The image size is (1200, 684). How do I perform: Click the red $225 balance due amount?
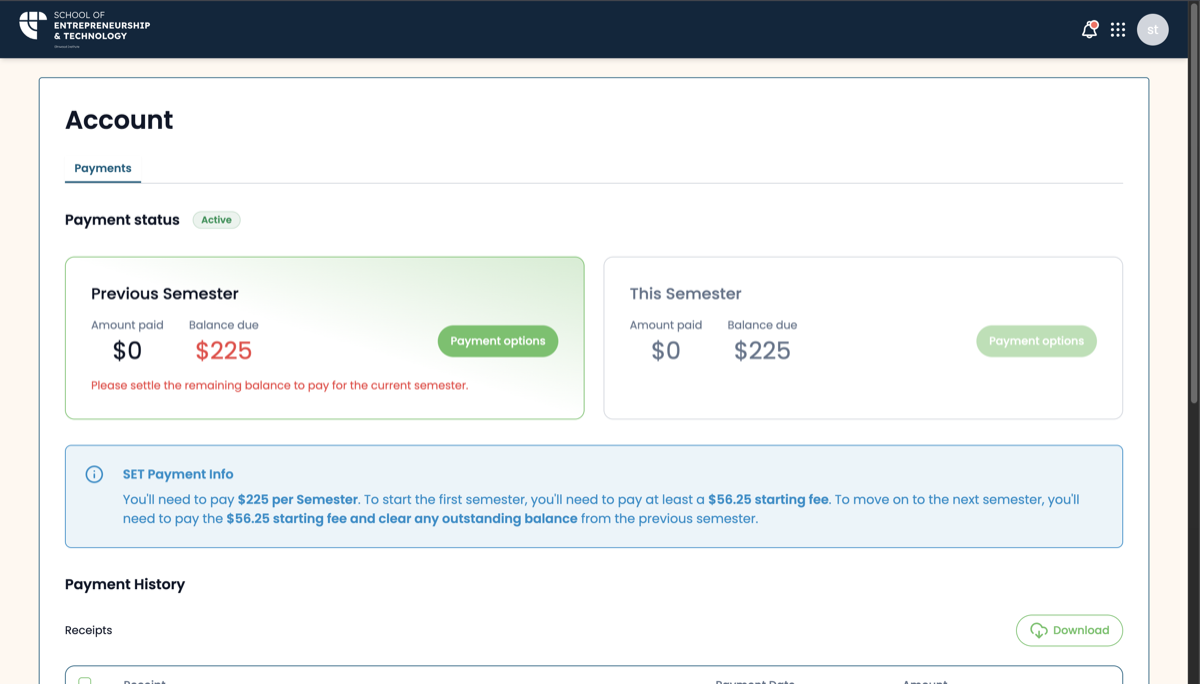(223, 351)
